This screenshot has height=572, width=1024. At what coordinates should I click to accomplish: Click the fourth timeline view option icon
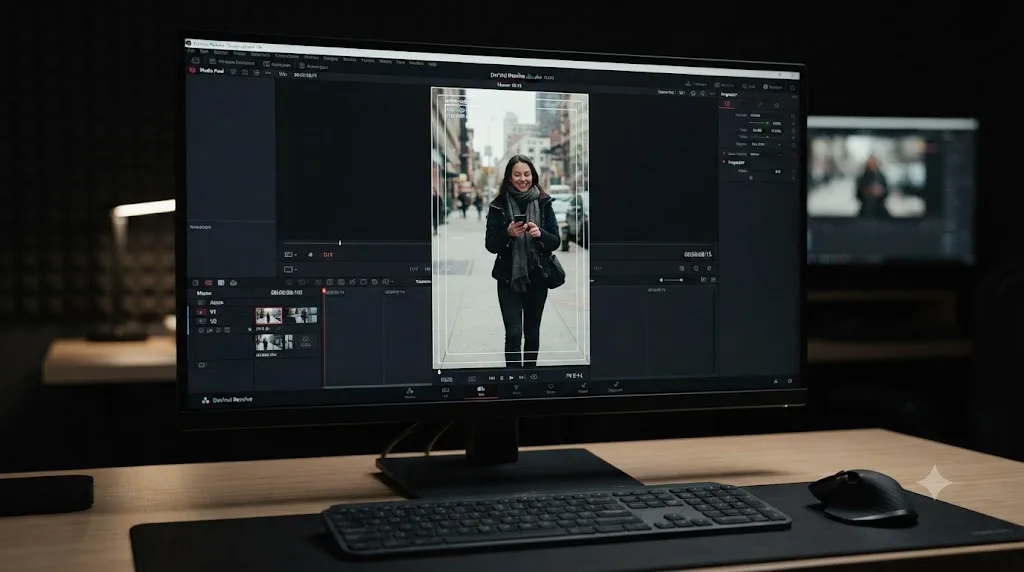pos(233,283)
